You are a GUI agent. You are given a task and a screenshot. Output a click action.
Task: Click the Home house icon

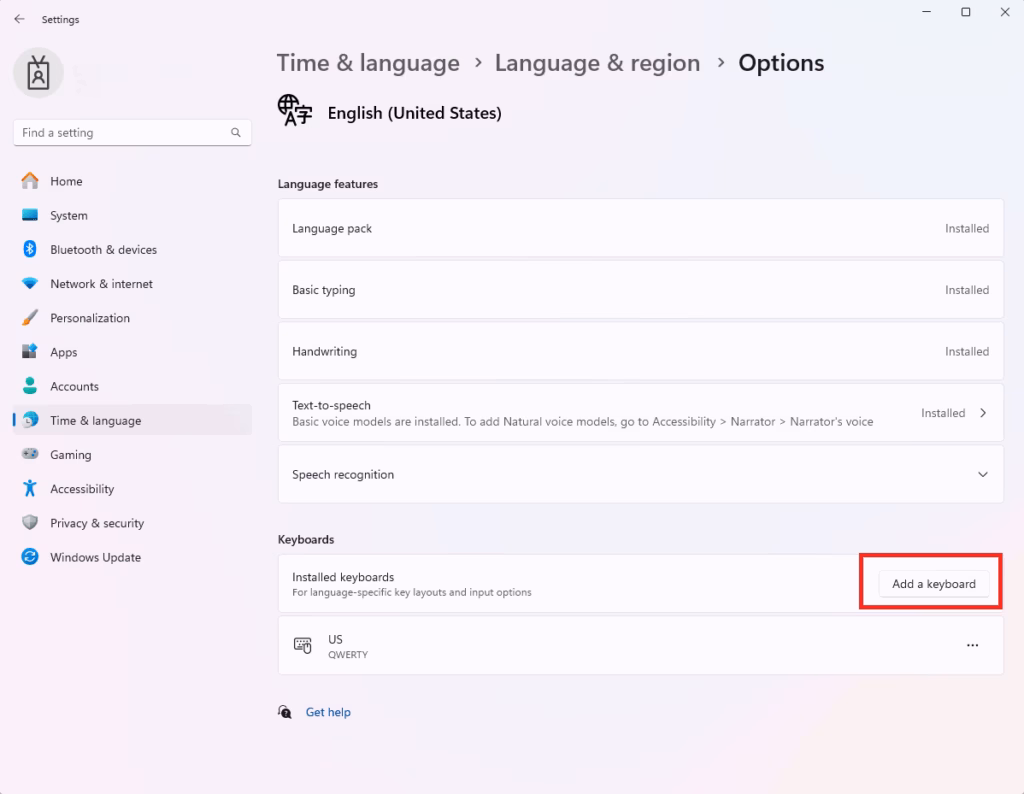coord(30,181)
